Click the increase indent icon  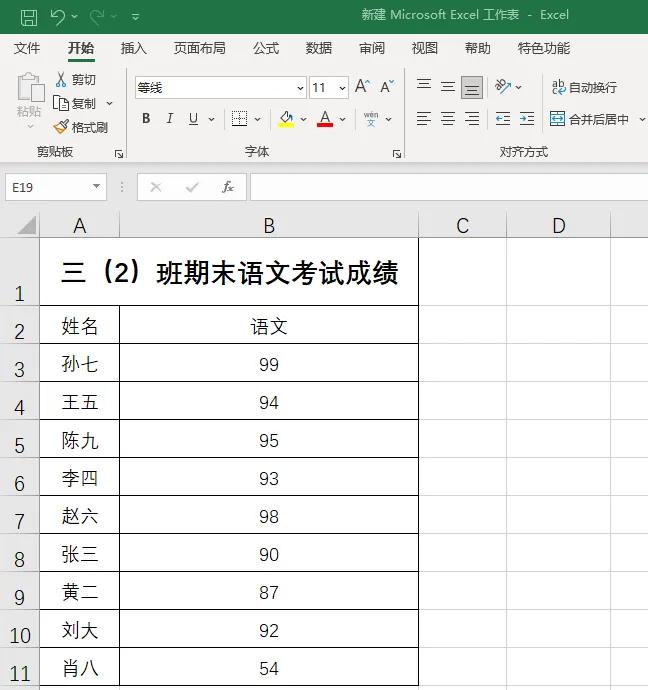[527, 119]
